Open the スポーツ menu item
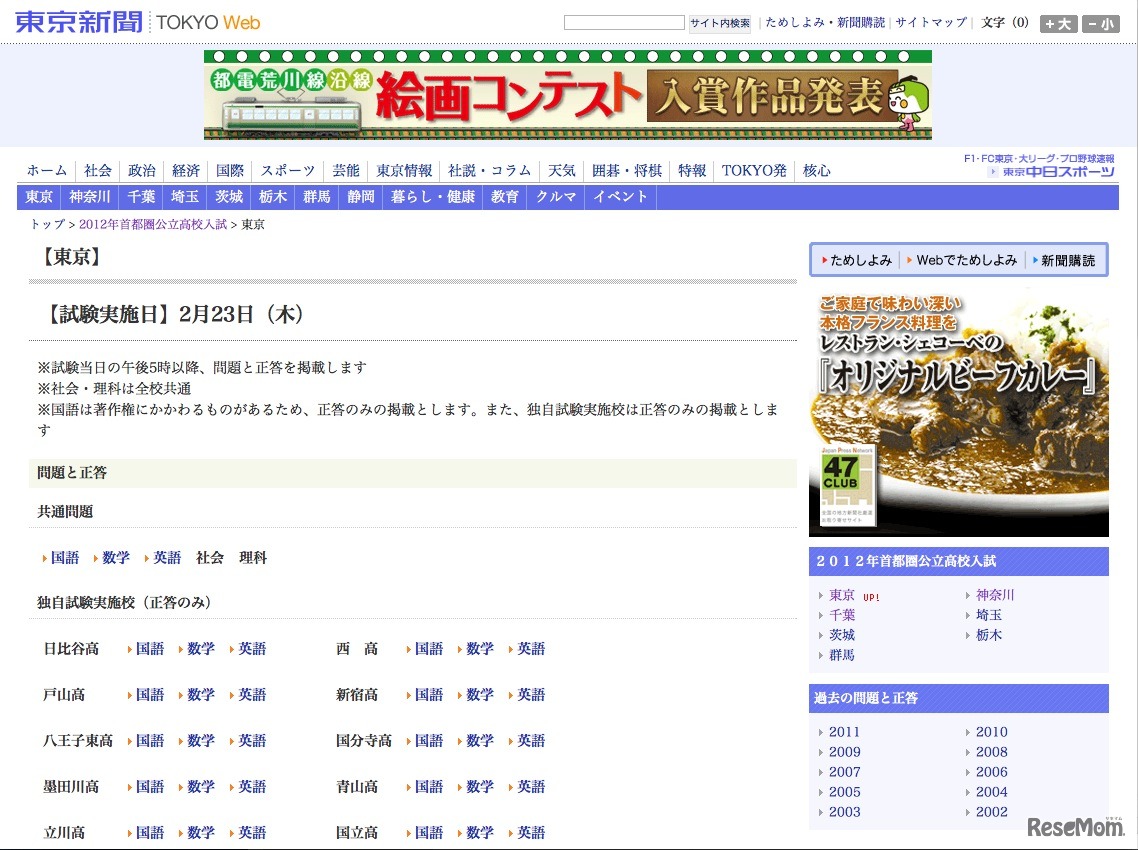Viewport: 1138px width, 850px height. point(288,171)
